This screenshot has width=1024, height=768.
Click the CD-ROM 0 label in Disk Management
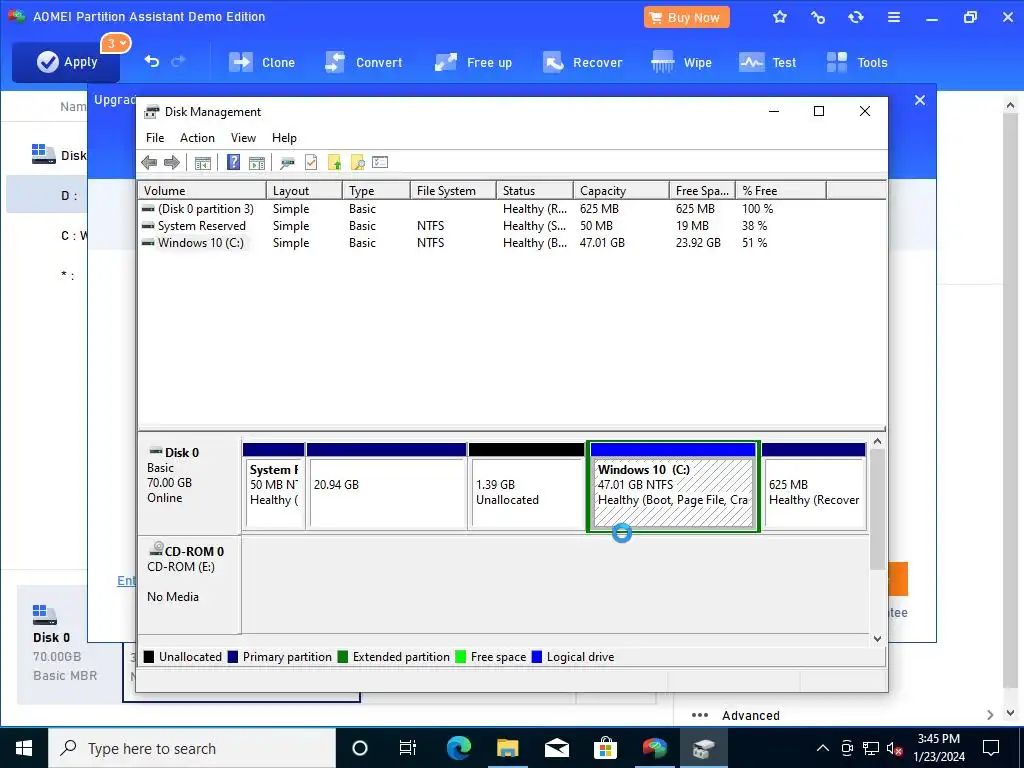(x=194, y=551)
